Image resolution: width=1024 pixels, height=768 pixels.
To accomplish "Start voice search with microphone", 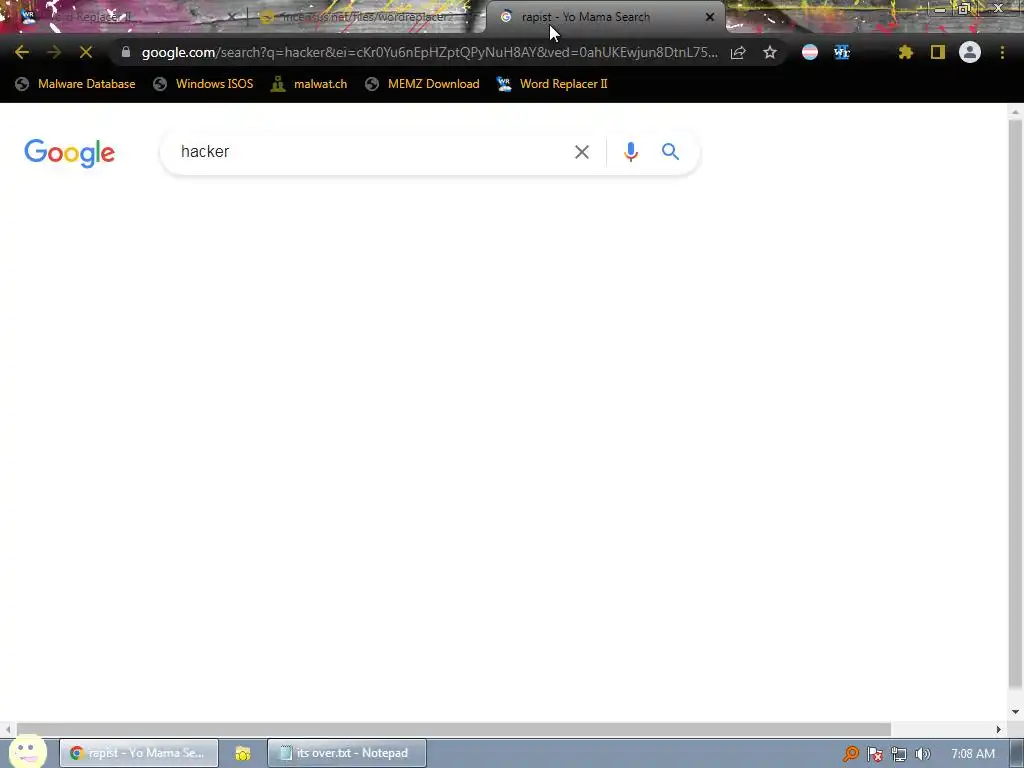I will pyautogui.click(x=630, y=152).
